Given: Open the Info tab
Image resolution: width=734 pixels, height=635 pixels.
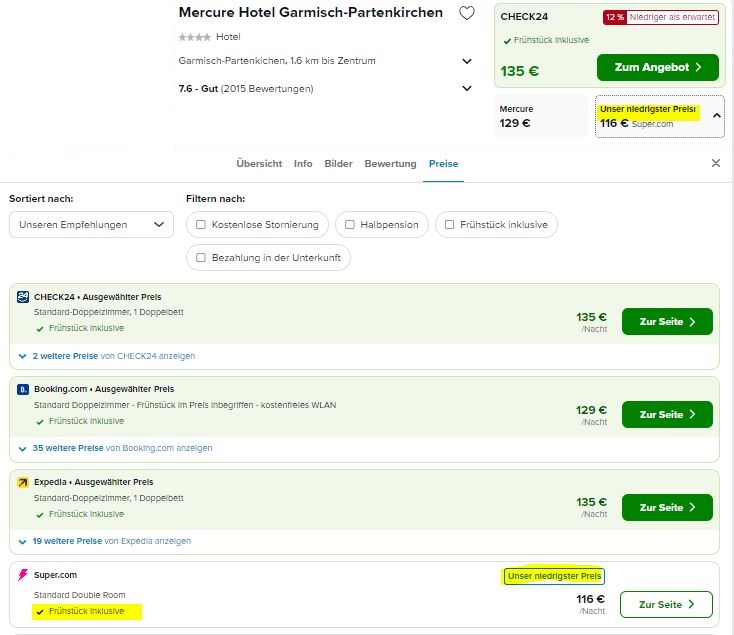Looking at the screenshot, I should 303,164.
